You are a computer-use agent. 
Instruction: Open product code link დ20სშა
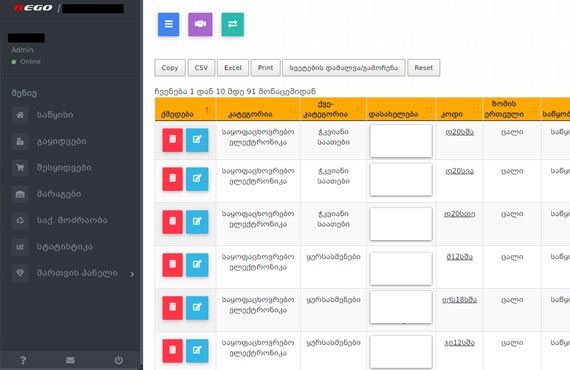tap(459, 132)
